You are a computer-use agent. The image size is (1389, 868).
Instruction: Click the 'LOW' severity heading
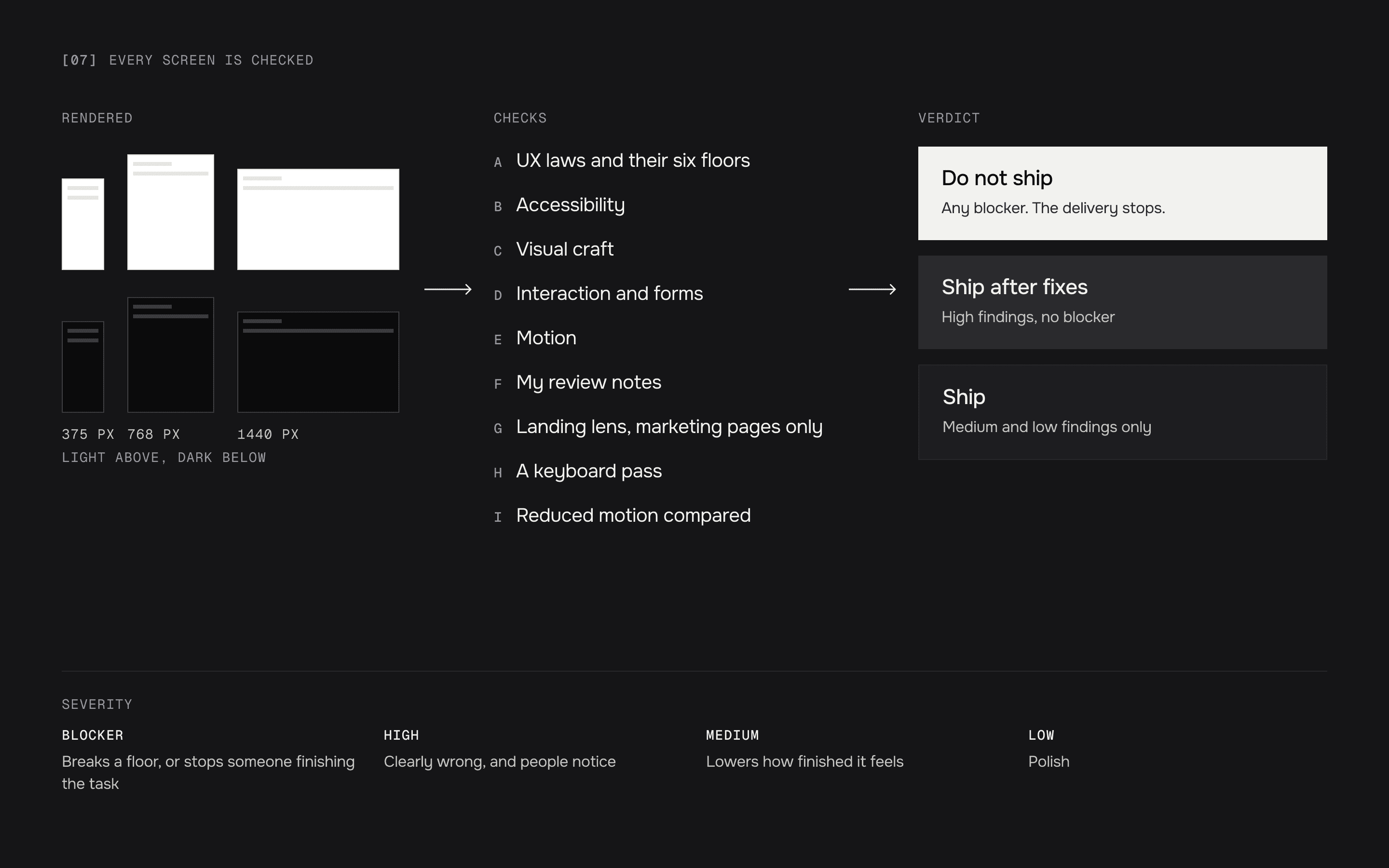coord(1041,735)
